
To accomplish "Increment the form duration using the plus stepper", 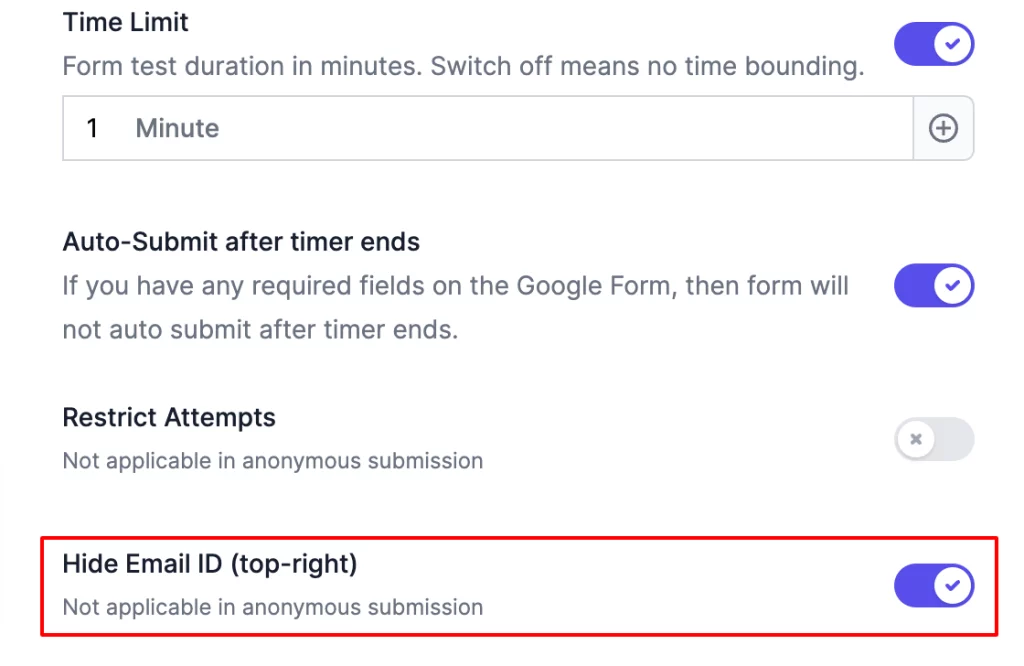I will [x=943, y=128].
